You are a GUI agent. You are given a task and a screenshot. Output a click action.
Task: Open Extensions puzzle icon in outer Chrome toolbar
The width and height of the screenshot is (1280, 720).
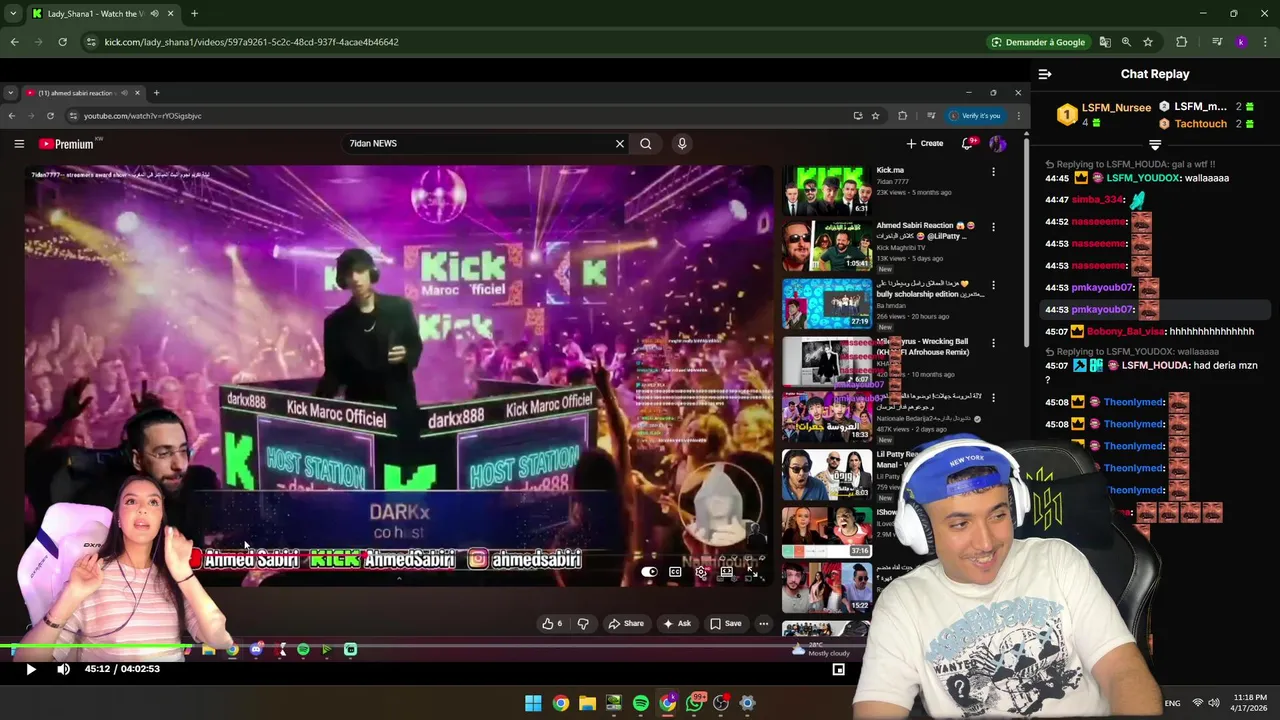1182,42
